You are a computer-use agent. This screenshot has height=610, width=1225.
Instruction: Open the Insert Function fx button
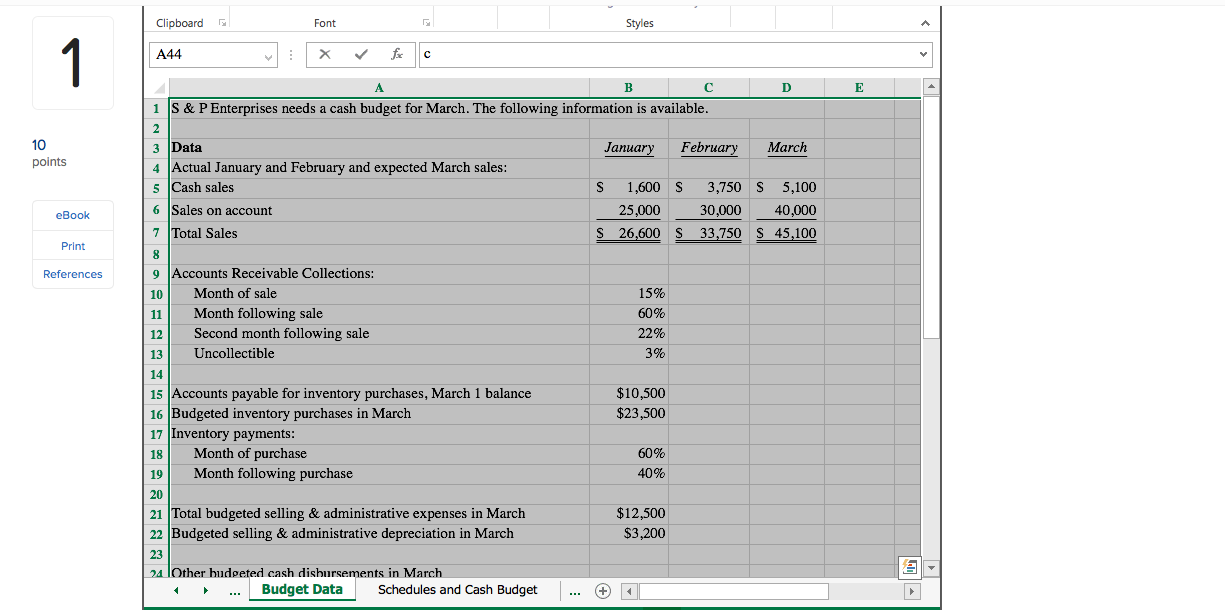(397, 55)
